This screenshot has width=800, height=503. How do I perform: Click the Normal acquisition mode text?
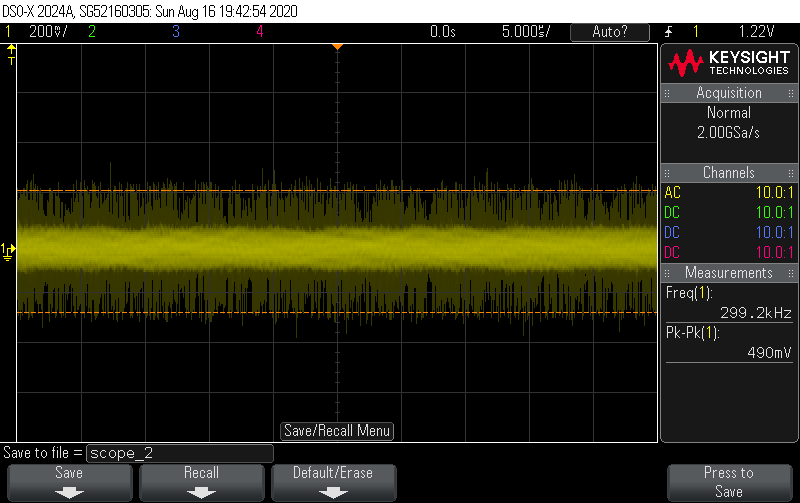click(x=729, y=112)
